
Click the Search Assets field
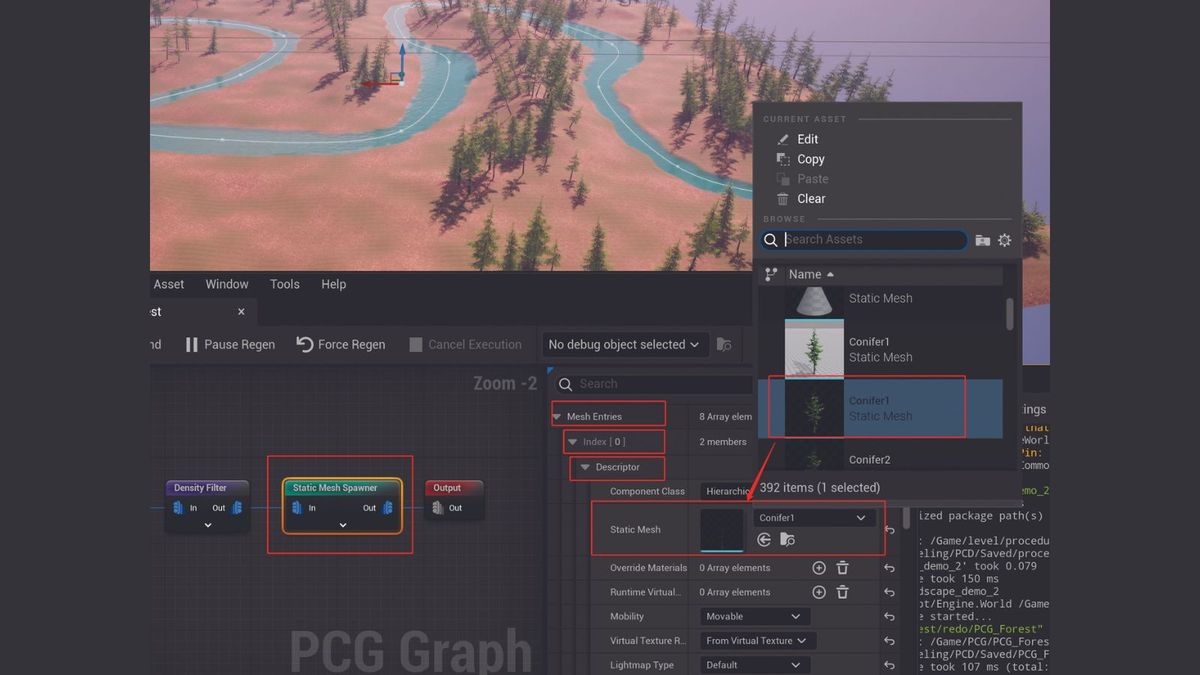(864, 240)
